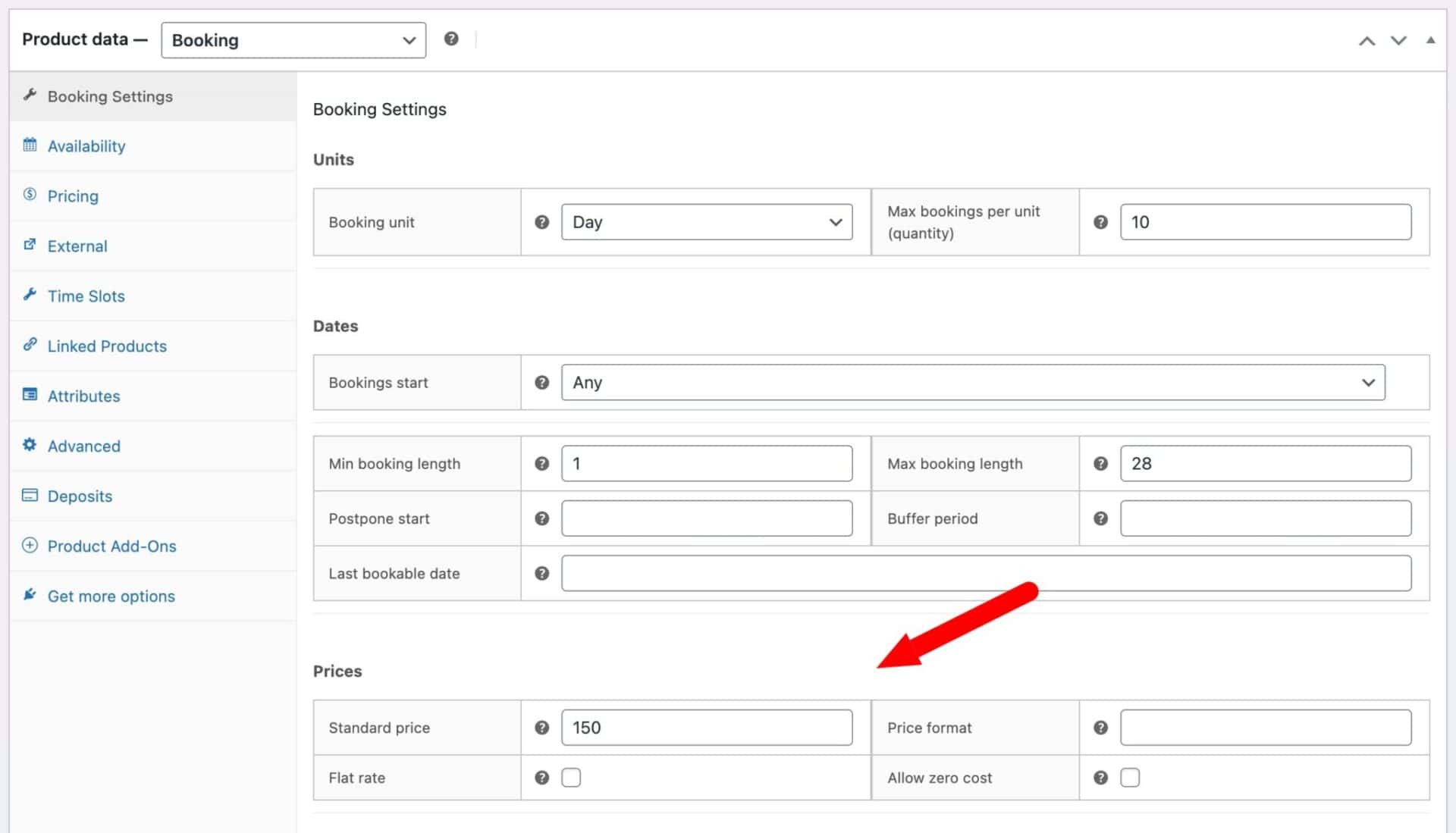Open the Booking unit dropdown
Image resolution: width=1456 pixels, height=833 pixels.
707,222
